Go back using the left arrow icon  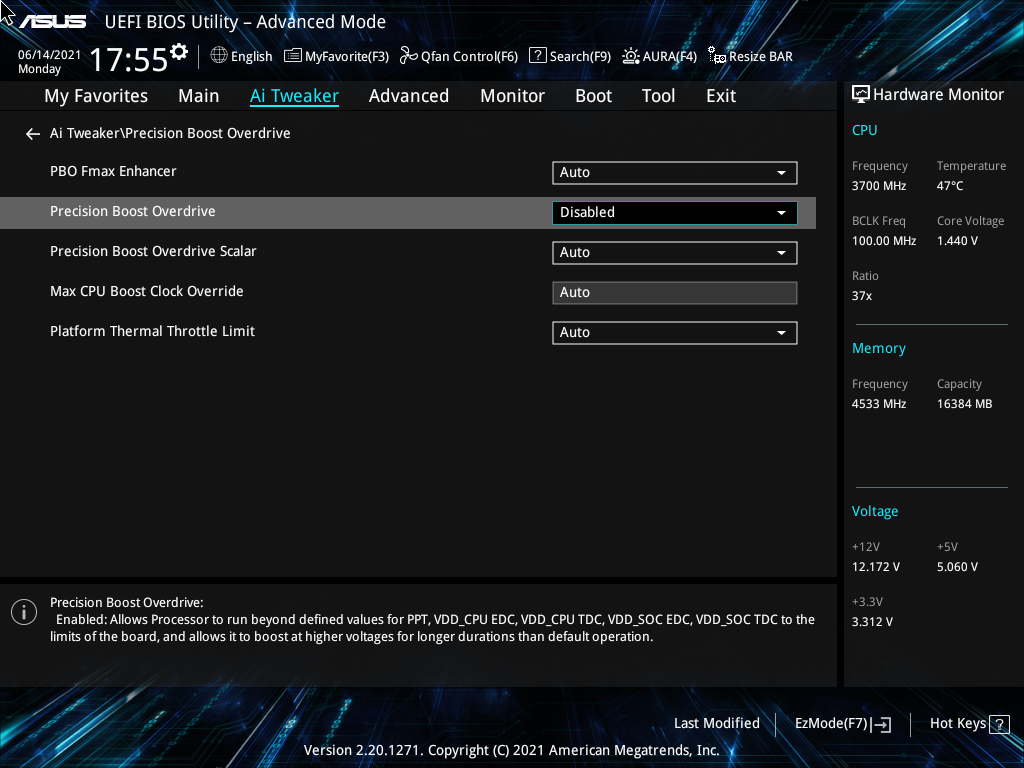click(33, 134)
